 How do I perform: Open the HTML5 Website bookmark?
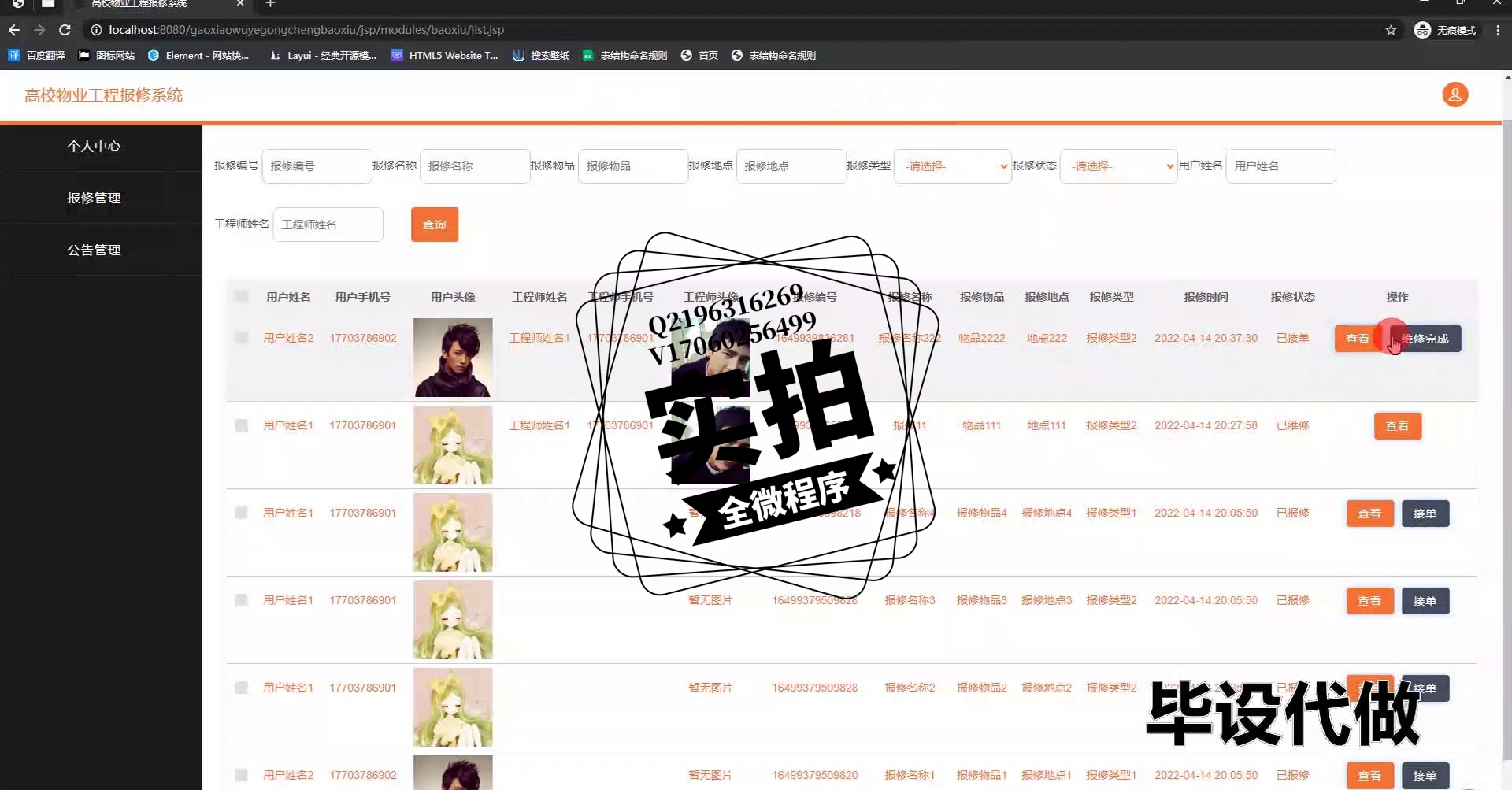coord(445,55)
